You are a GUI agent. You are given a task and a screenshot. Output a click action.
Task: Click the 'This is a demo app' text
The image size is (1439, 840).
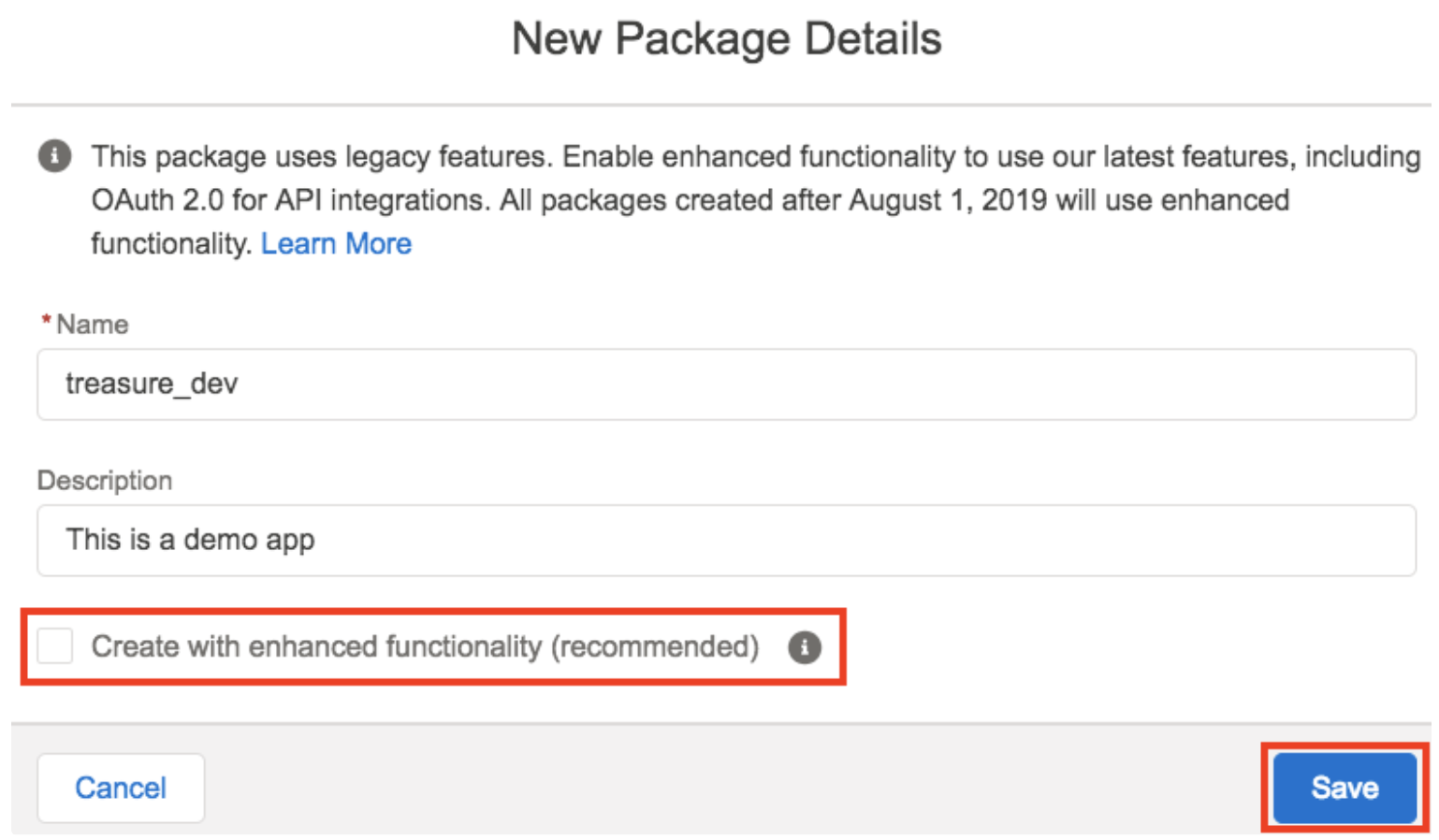coord(190,541)
